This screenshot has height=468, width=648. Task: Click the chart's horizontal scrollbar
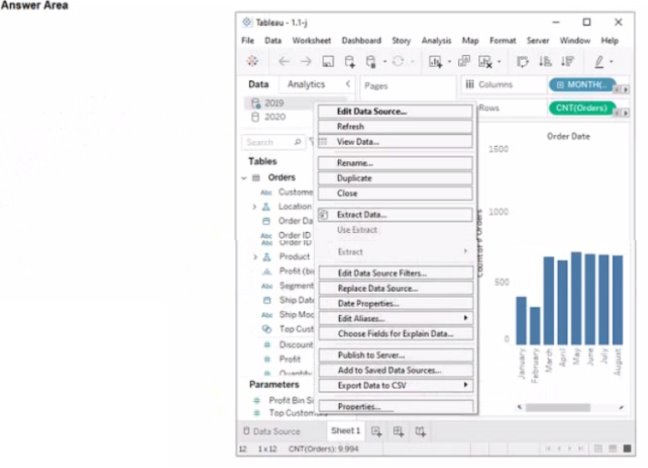click(558, 408)
